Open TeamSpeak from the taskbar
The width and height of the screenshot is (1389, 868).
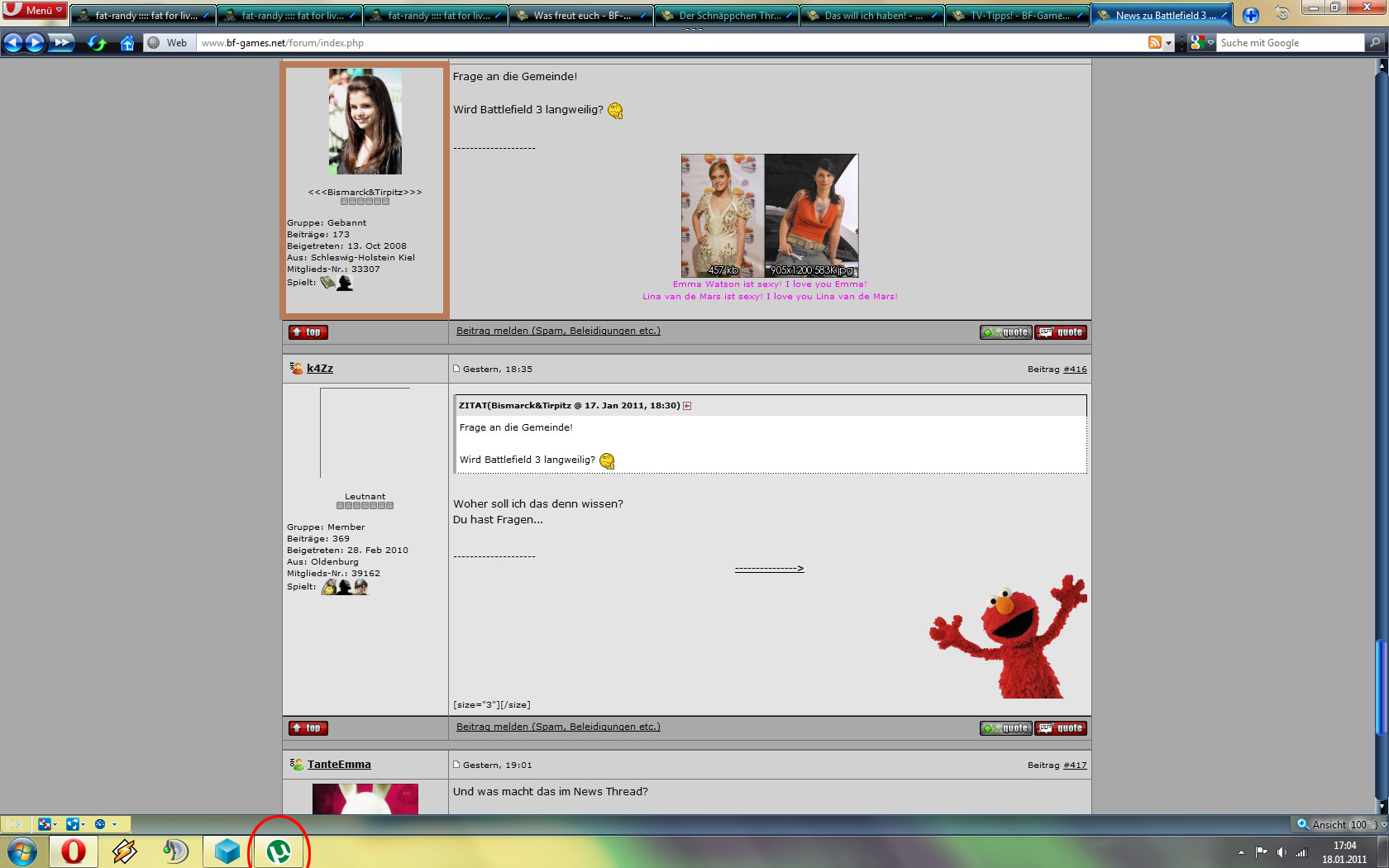point(175,851)
